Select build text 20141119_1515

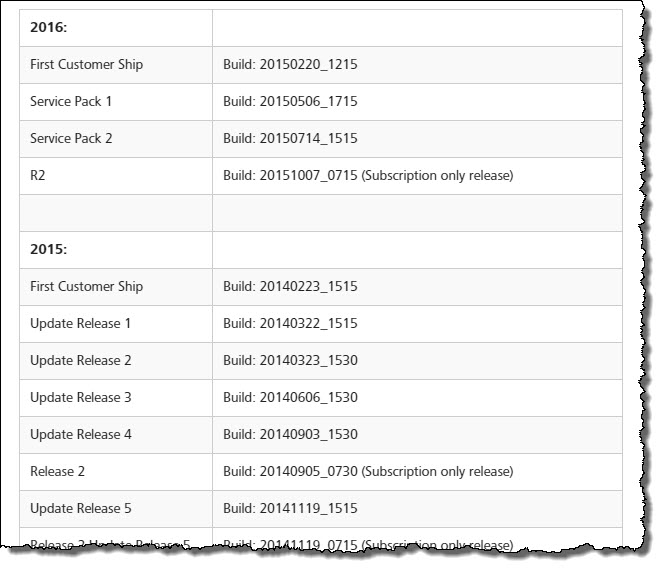point(290,508)
